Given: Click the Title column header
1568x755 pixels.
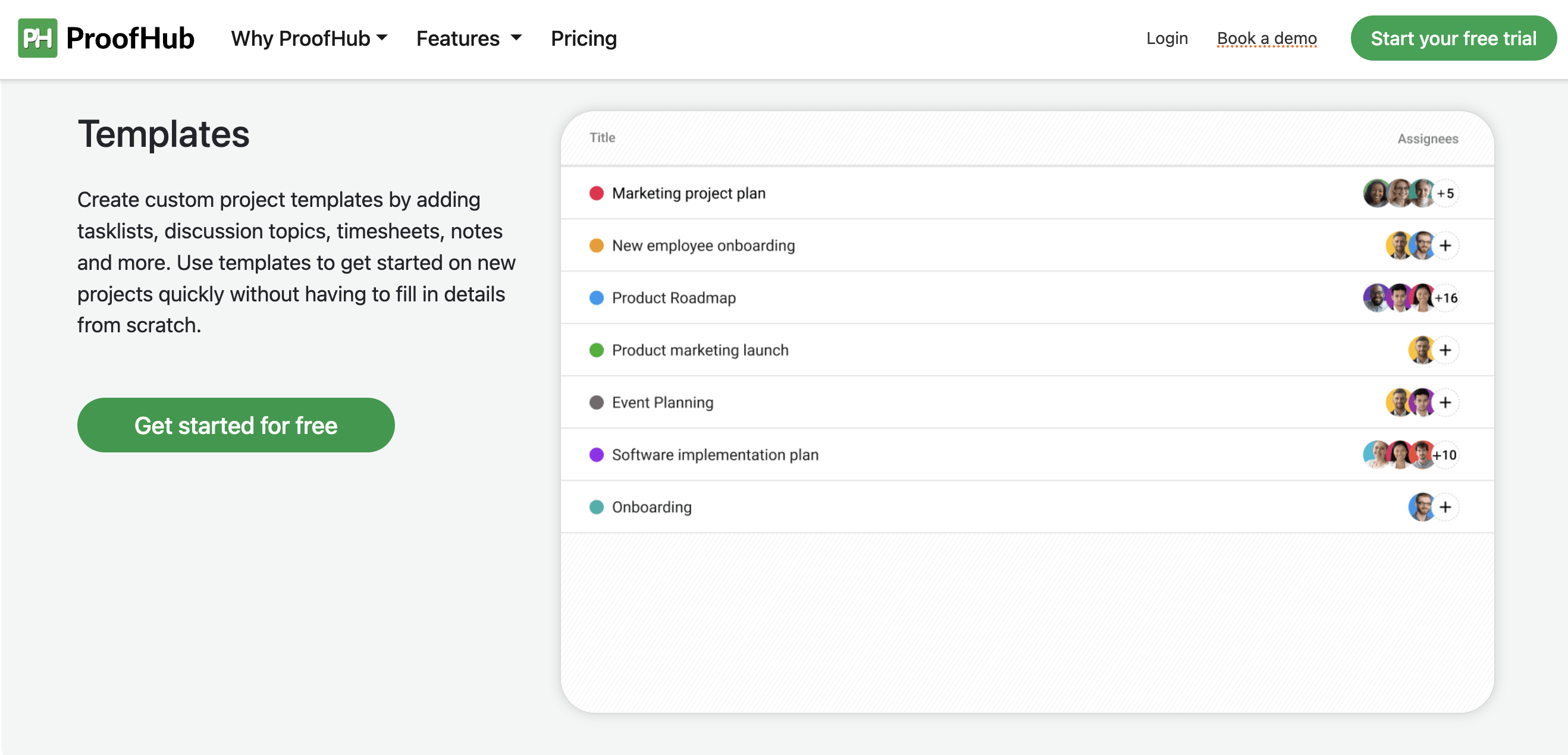Looking at the screenshot, I should point(602,138).
